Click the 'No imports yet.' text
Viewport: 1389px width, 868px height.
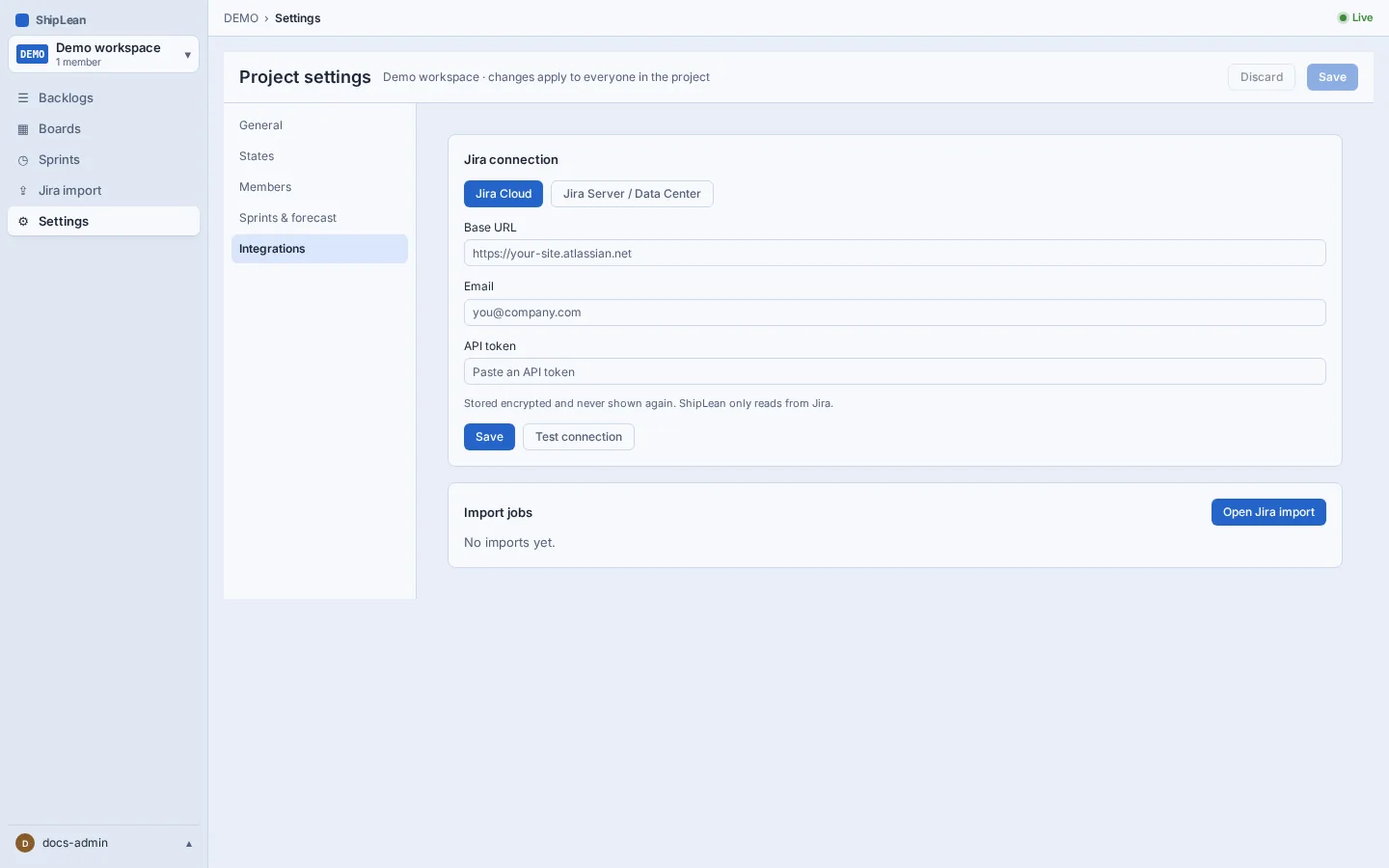(509, 543)
